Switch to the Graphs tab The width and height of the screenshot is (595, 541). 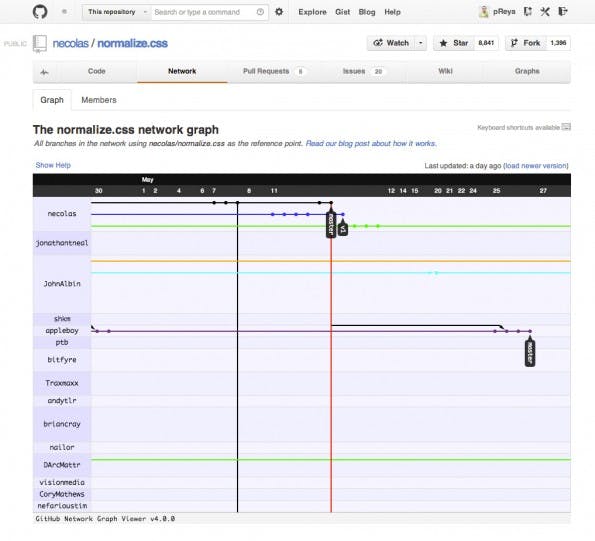pos(527,71)
